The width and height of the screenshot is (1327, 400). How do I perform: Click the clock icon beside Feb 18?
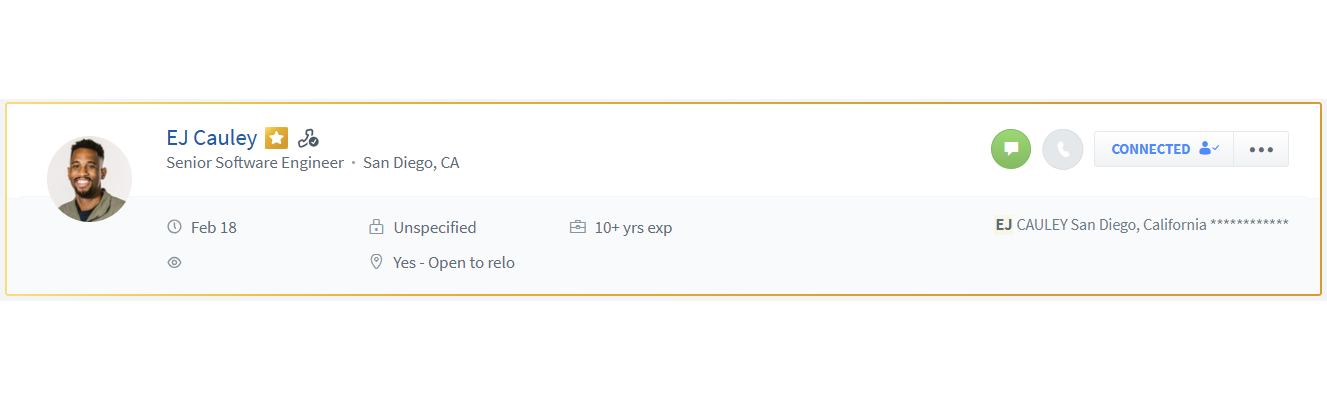point(175,227)
